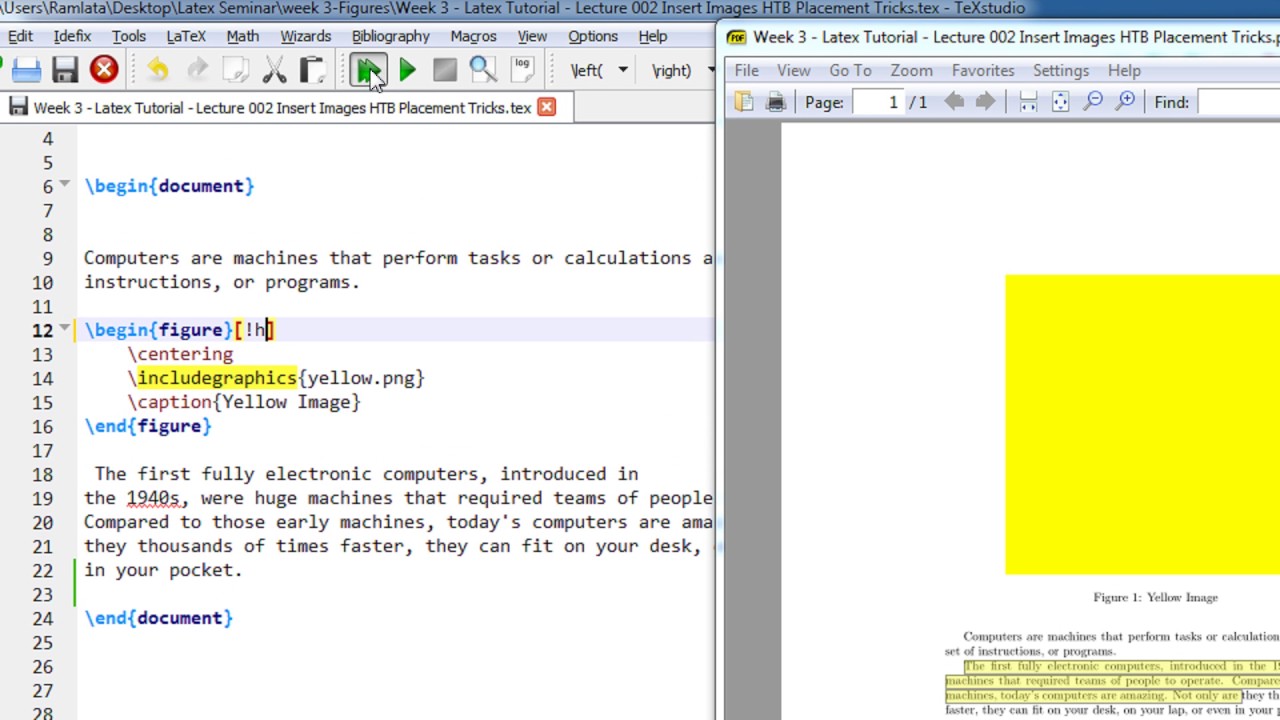Screen dimensions: 1280x720
Task: Close the .tex tab with red X
Action: coord(546,107)
